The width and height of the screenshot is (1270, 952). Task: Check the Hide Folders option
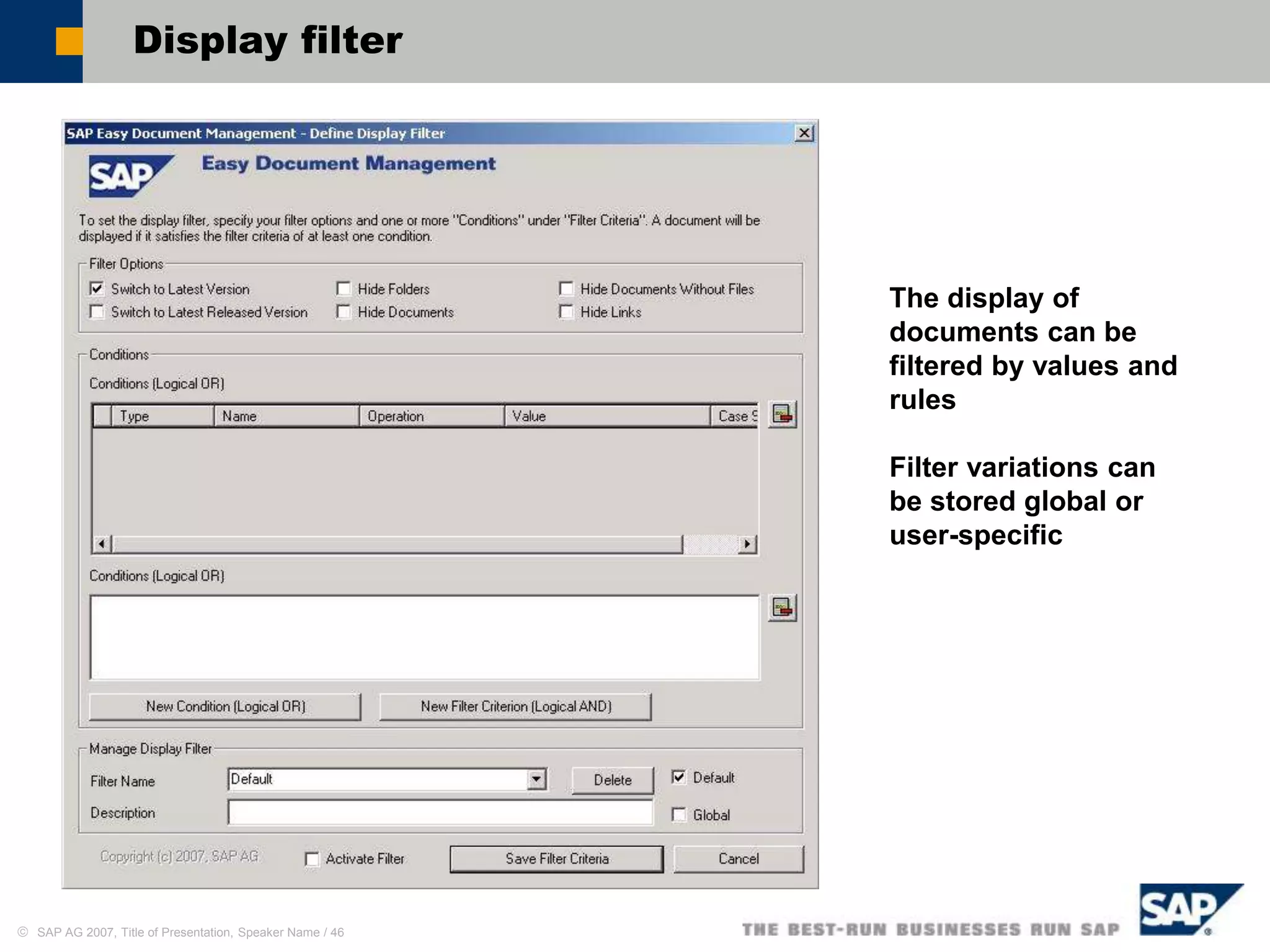(x=344, y=289)
